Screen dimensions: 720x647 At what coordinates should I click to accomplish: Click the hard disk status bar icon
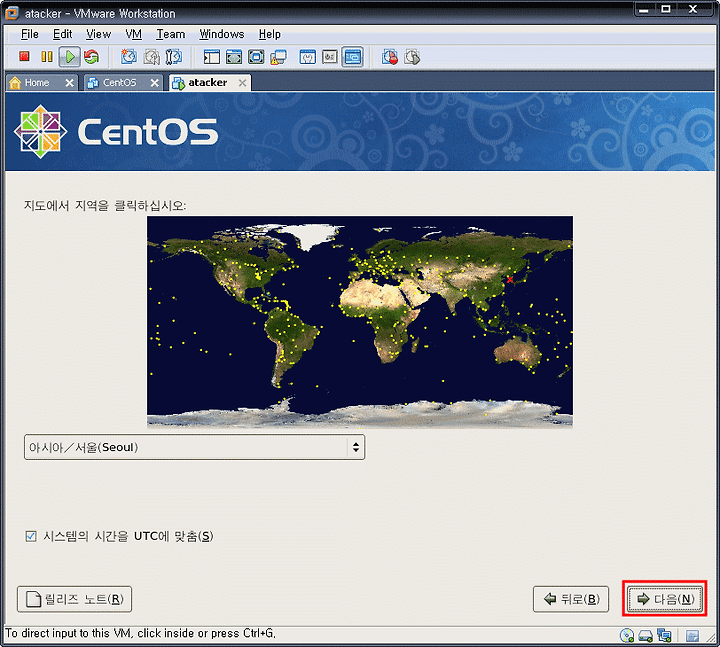point(646,636)
